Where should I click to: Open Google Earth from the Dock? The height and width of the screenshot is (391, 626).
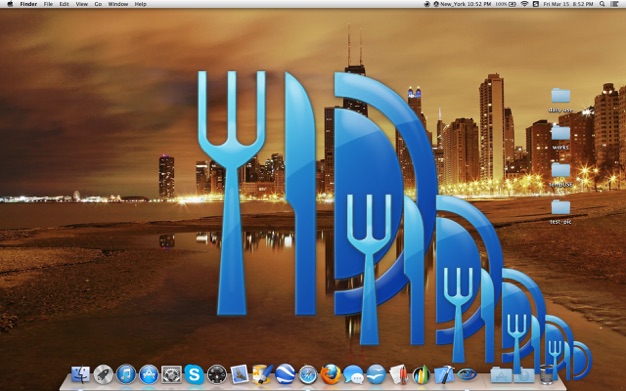285,375
